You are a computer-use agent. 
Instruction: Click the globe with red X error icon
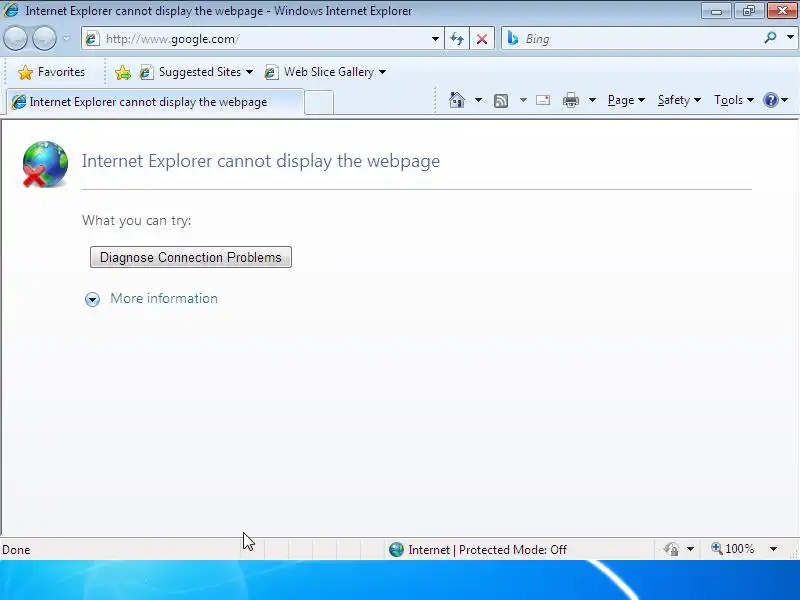[45, 164]
